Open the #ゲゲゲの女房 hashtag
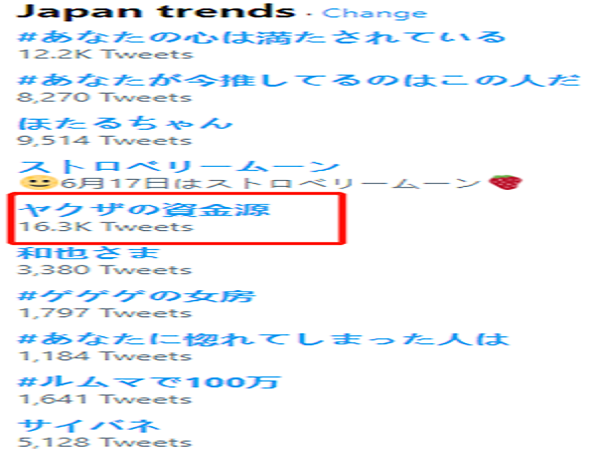This screenshot has height=450, width=600. 137,296
